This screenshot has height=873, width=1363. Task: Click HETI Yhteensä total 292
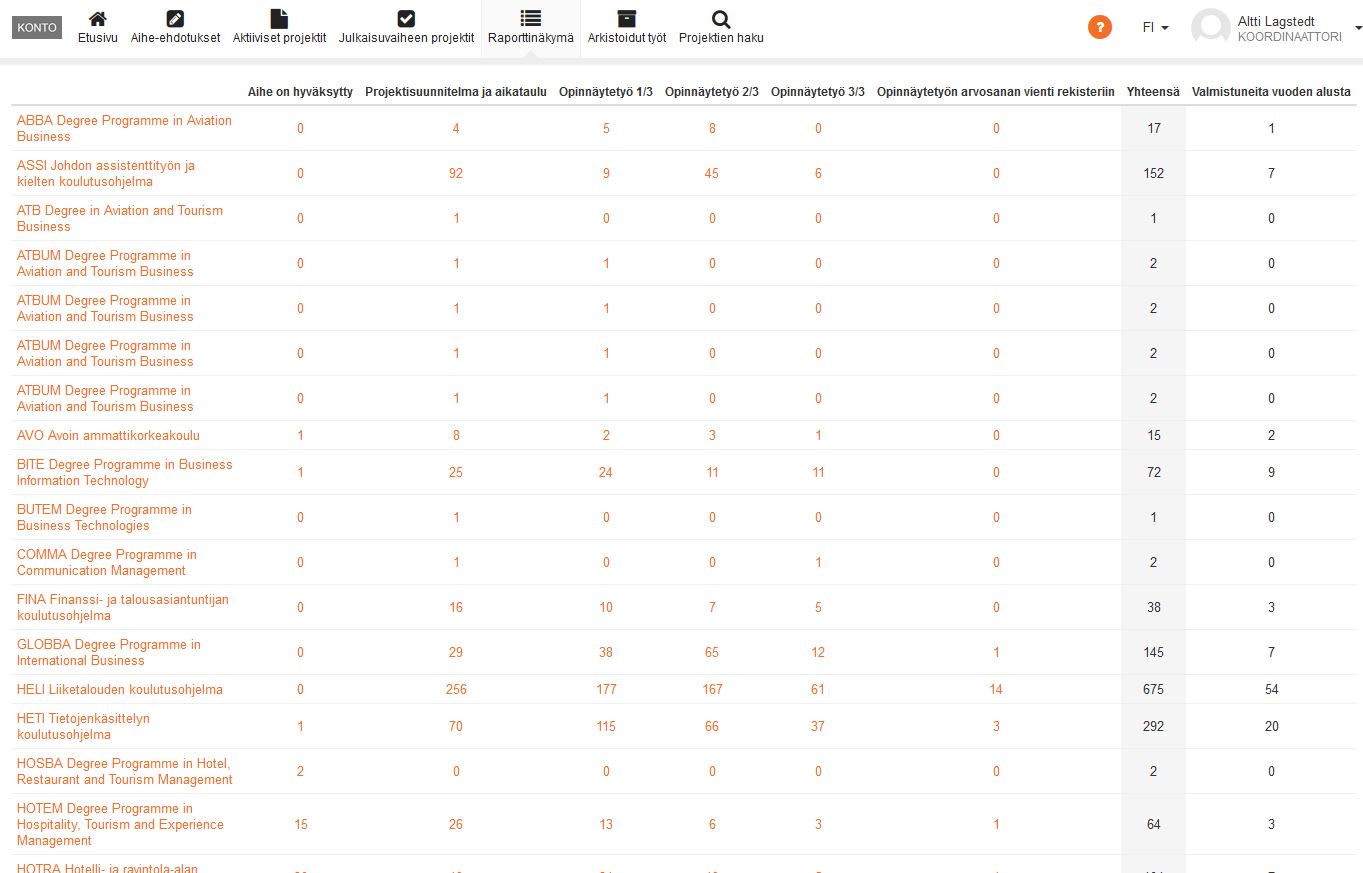[x=1153, y=726]
